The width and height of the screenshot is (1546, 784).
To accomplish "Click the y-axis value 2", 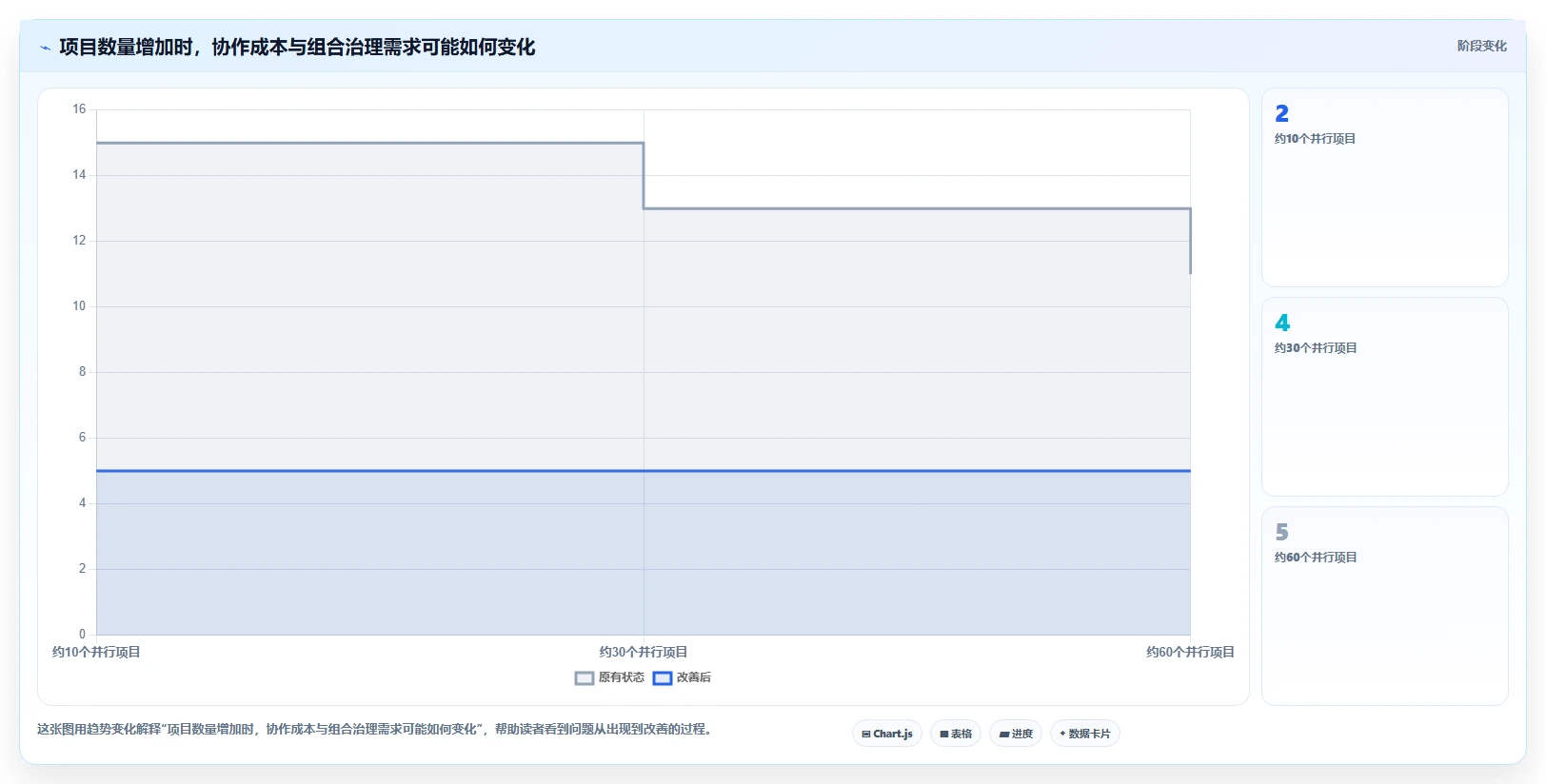I will pyautogui.click(x=82, y=569).
